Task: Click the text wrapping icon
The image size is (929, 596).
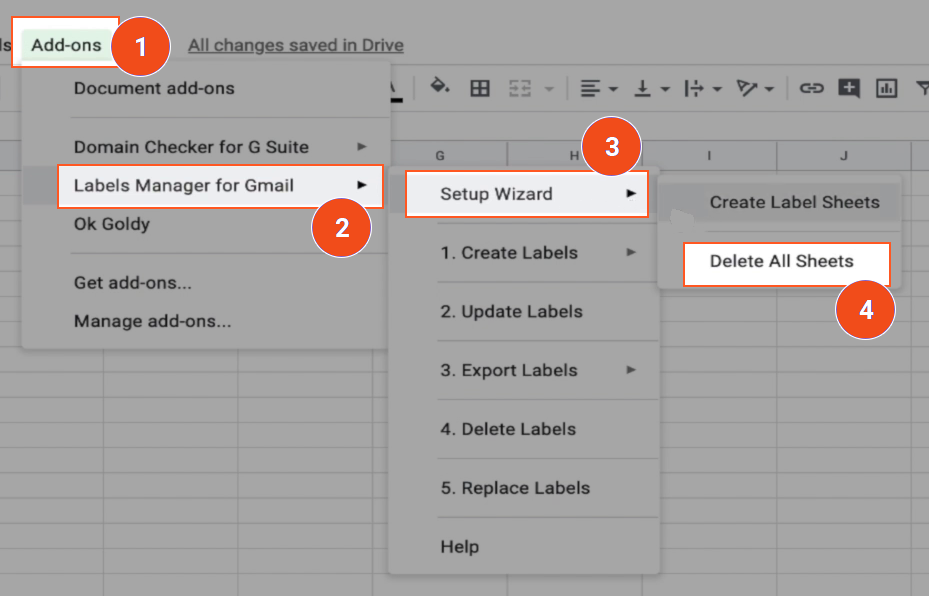Action: point(693,89)
